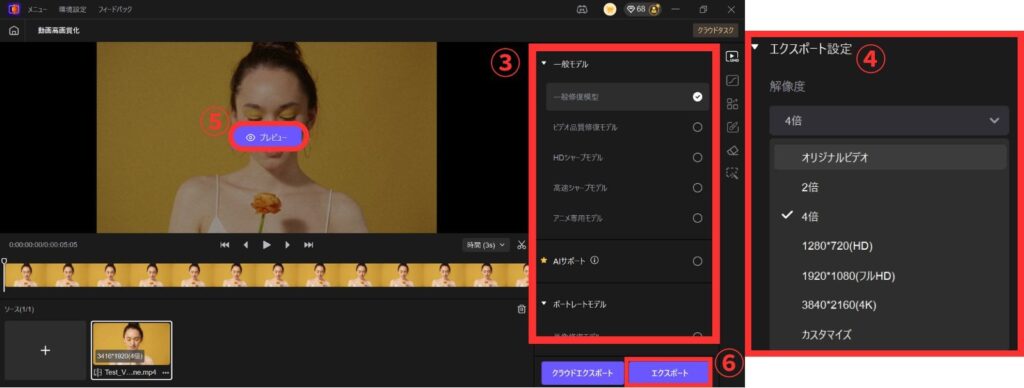This screenshot has width=1024, height=388.
Task: Open the 時間 (3s) dropdown
Action: (486, 245)
